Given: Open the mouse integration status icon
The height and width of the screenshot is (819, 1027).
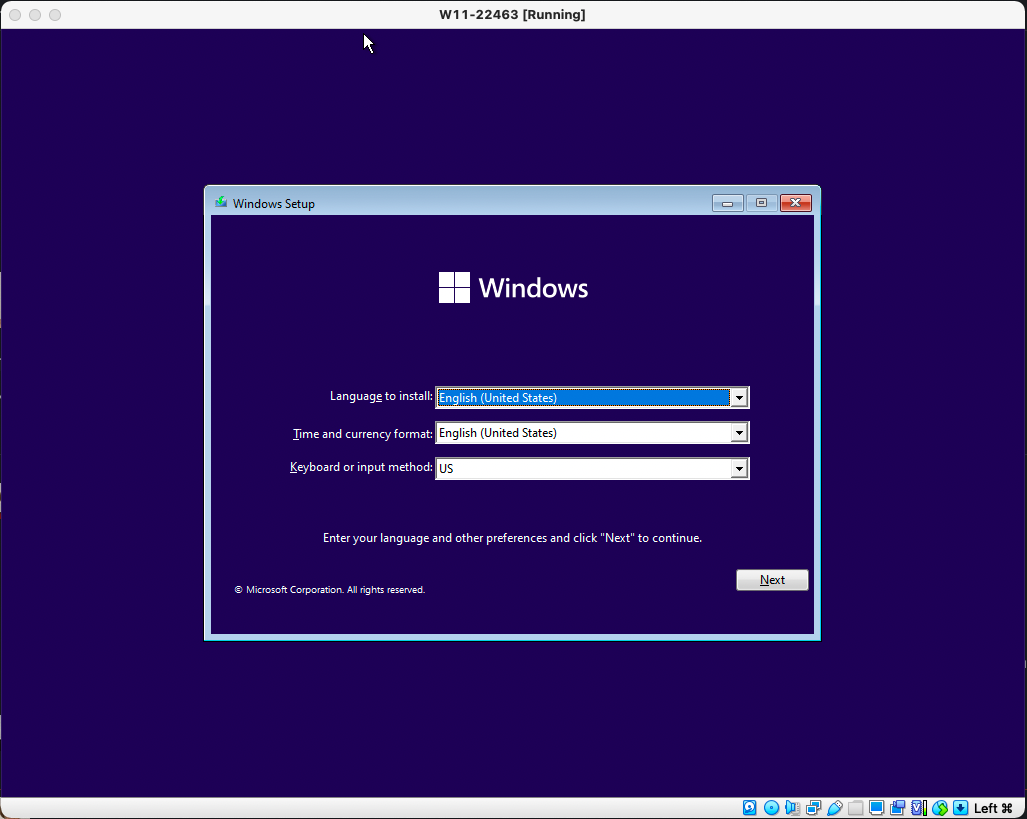Looking at the screenshot, I should (940, 808).
